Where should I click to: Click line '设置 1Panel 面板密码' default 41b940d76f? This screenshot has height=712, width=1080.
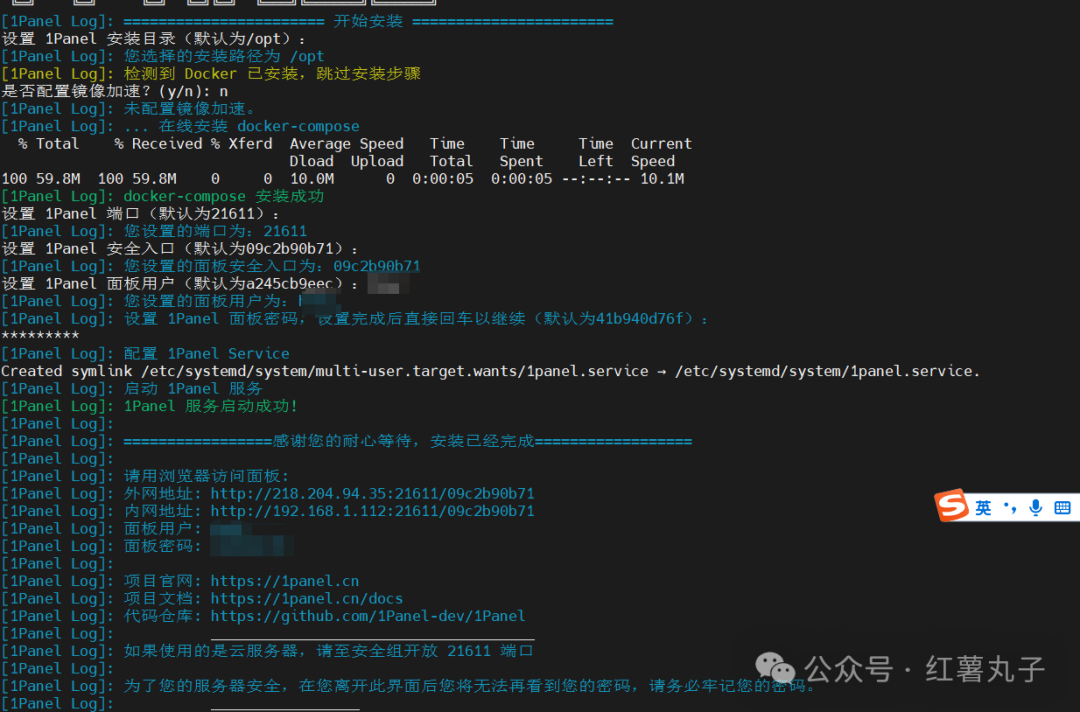tap(416, 319)
